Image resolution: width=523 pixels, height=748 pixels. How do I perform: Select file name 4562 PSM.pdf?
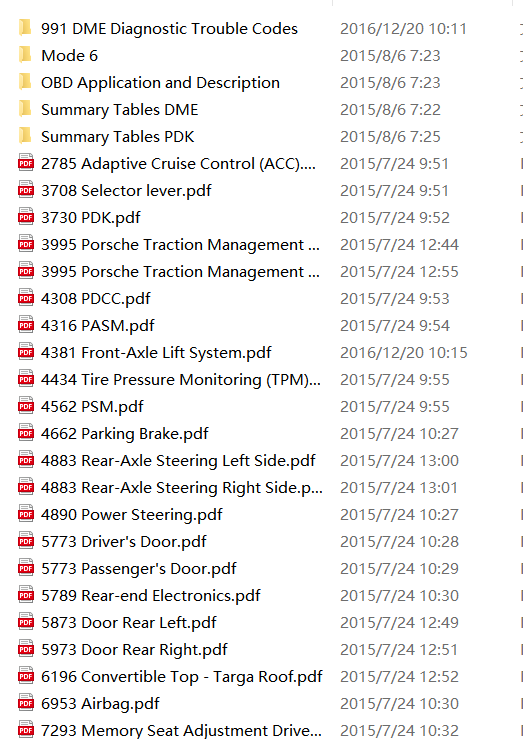[92, 406]
